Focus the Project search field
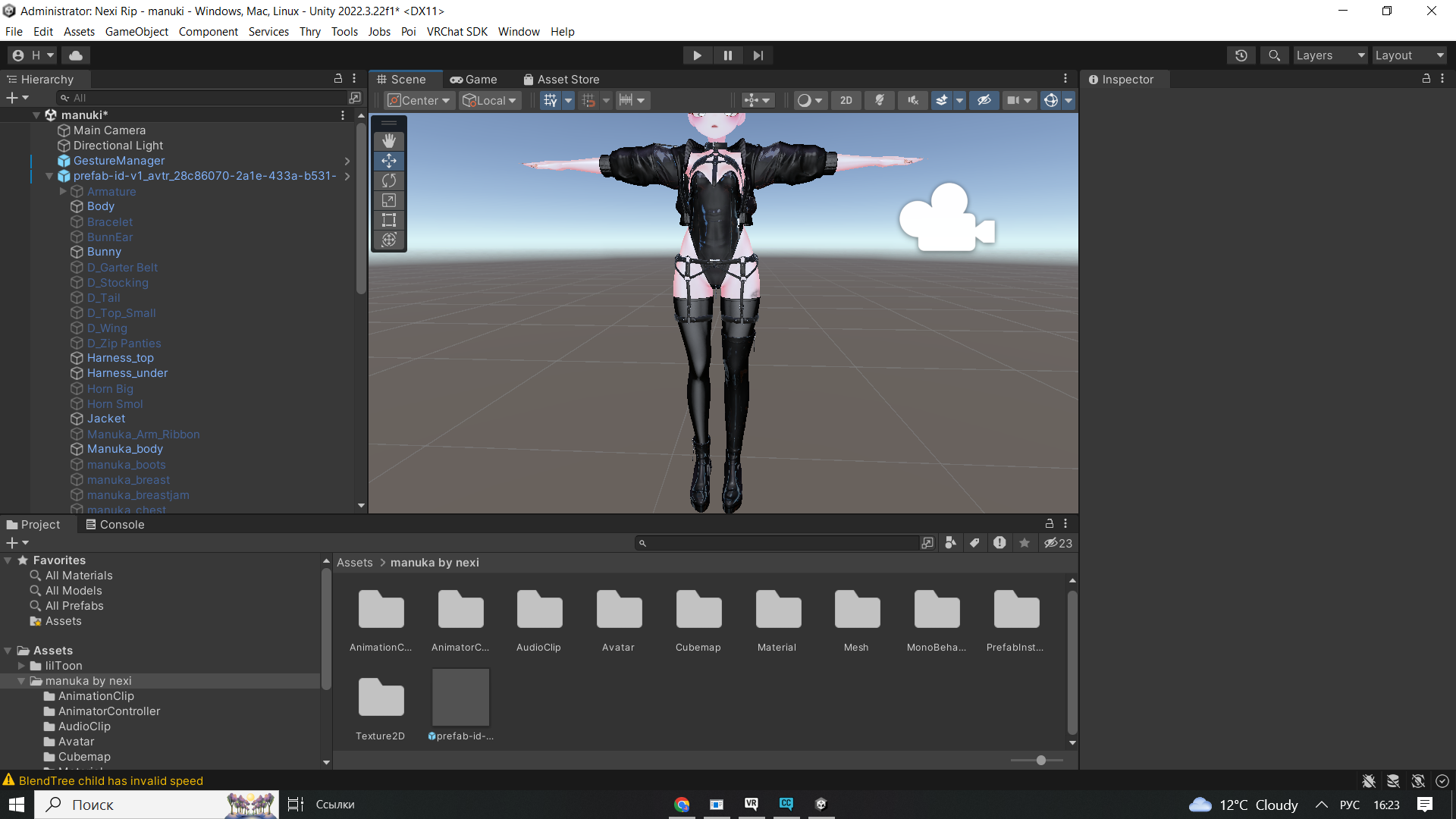This screenshot has height=819, width=1456. [777, 543]
